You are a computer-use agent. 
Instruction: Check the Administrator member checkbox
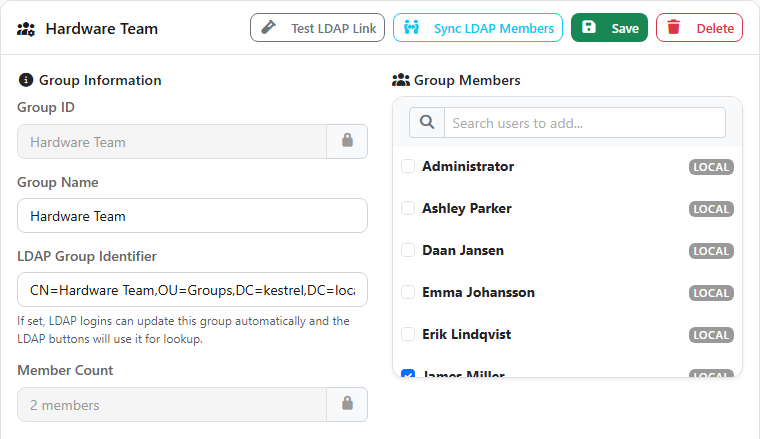(x=408, y=166)
